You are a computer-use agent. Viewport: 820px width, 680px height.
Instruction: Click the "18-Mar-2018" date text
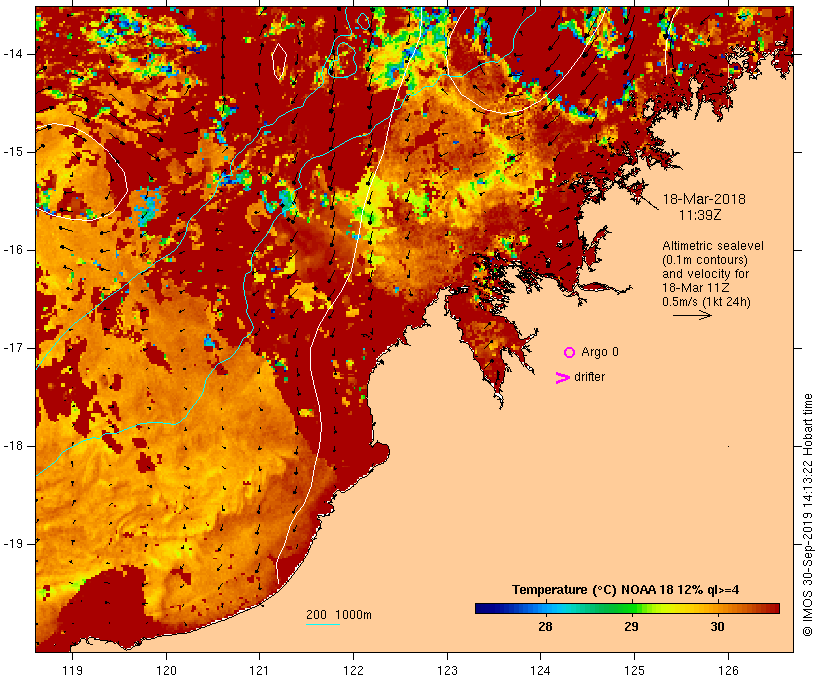(704, 199)
